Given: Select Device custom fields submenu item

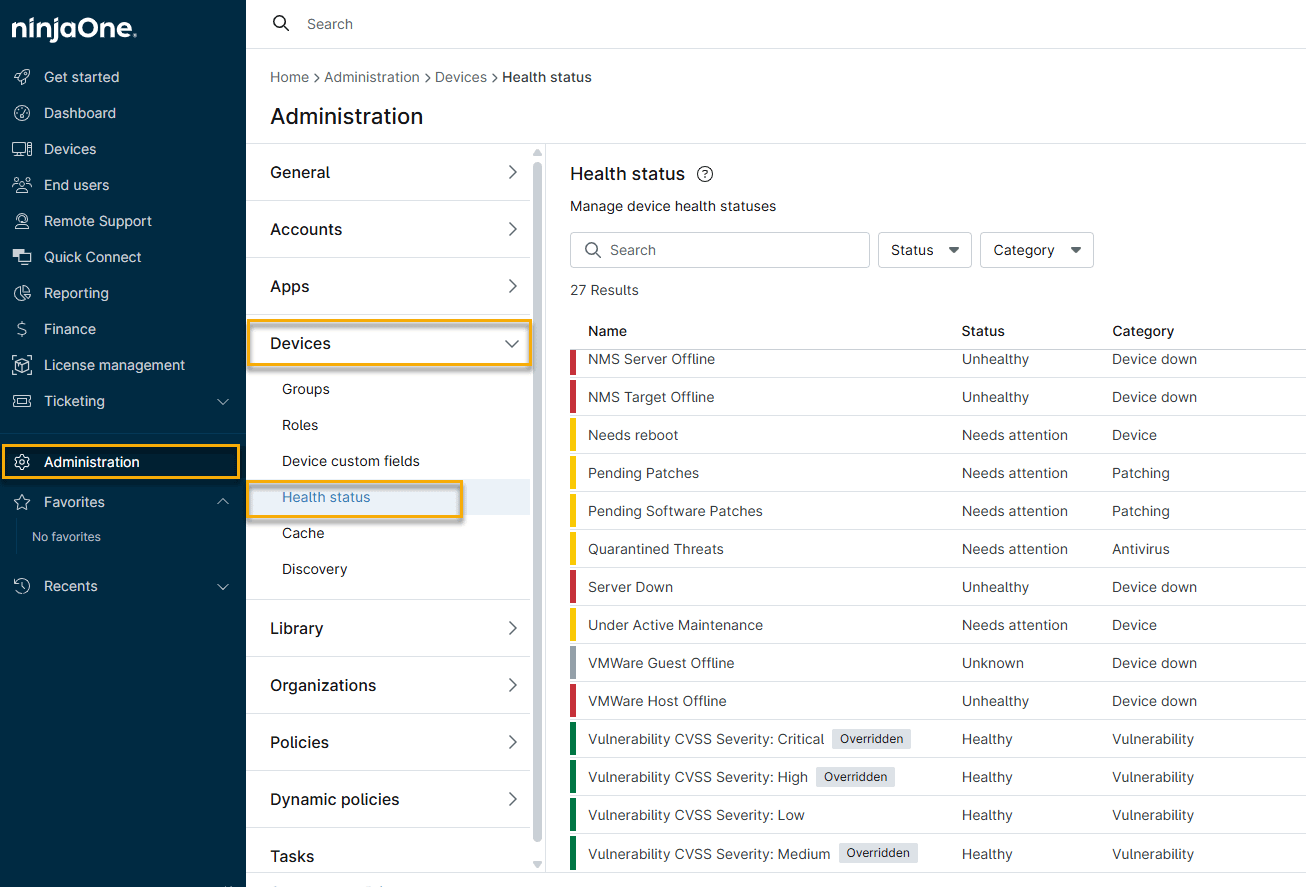Looking at the screenshot, I should pos(351,461).
